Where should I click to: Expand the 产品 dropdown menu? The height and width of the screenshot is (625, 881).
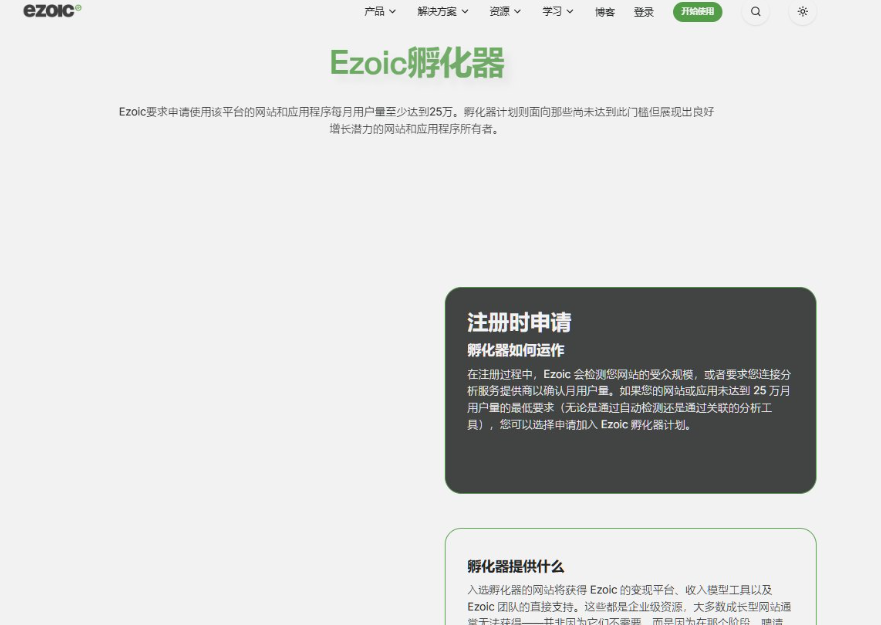click(380, 11)
